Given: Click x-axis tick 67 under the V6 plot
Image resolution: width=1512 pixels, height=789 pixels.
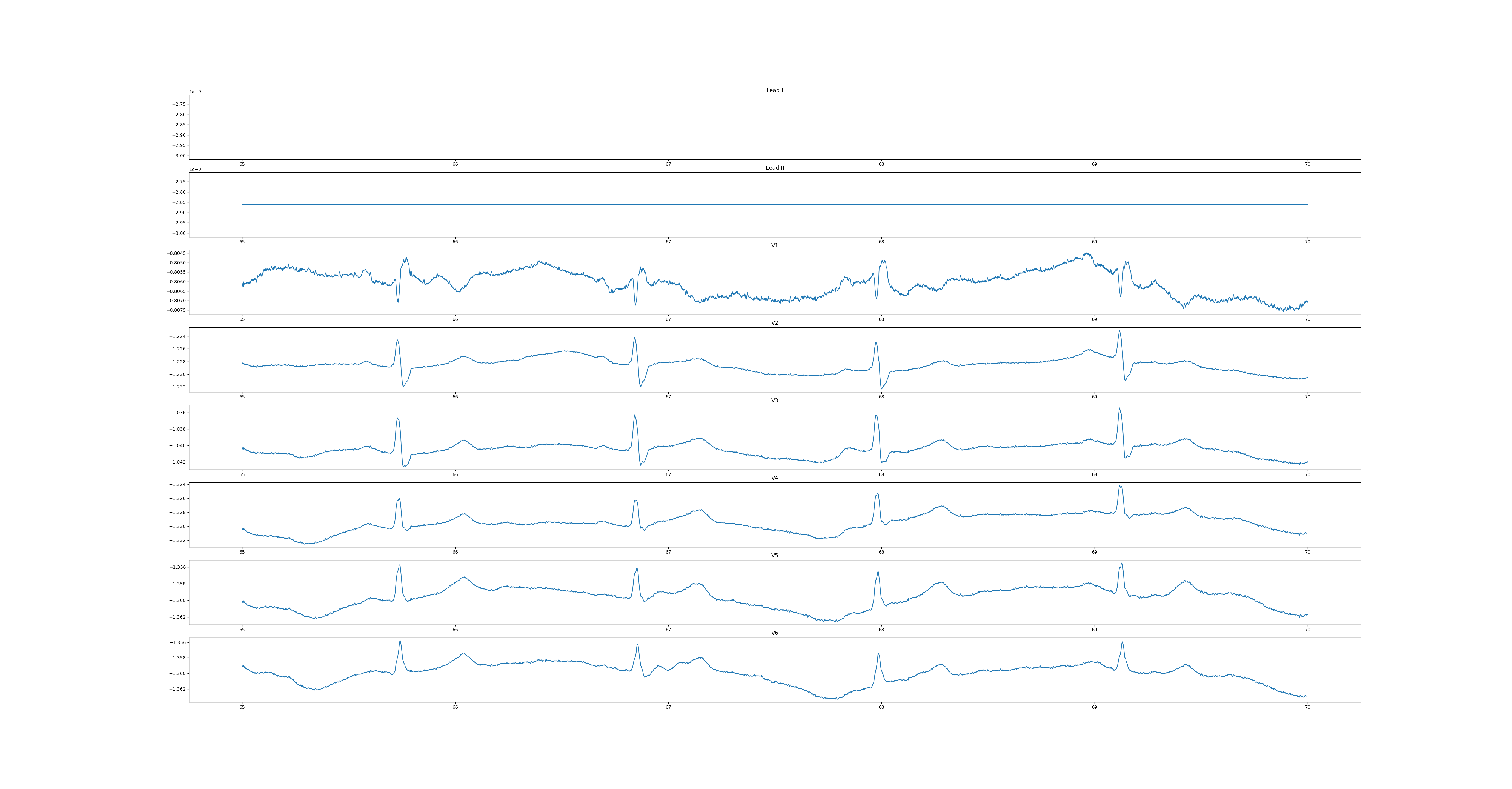Looking at the screenshot, I should click(668, 707).
